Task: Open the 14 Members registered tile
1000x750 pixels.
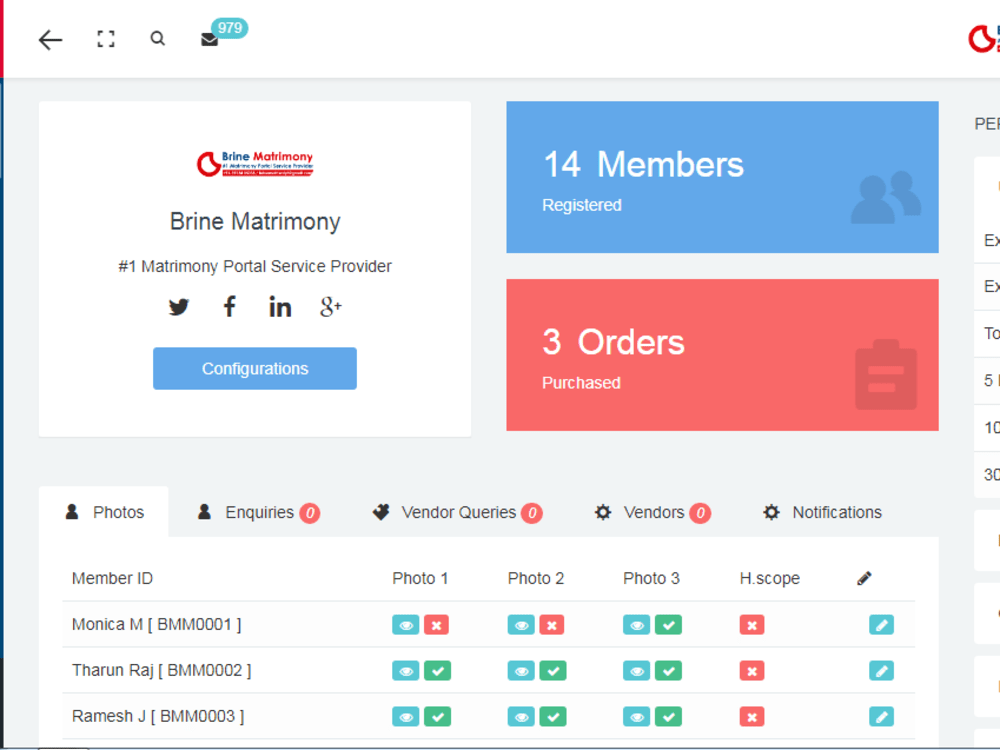Action: point(722,177)
